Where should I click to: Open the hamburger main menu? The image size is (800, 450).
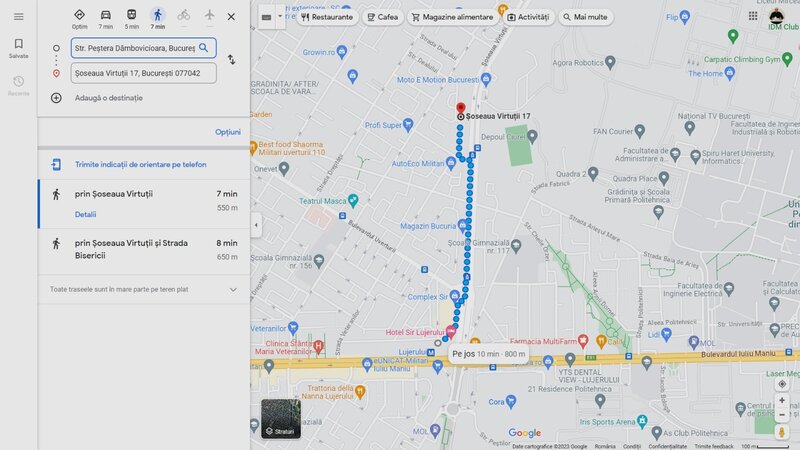(x=18, y=17)
